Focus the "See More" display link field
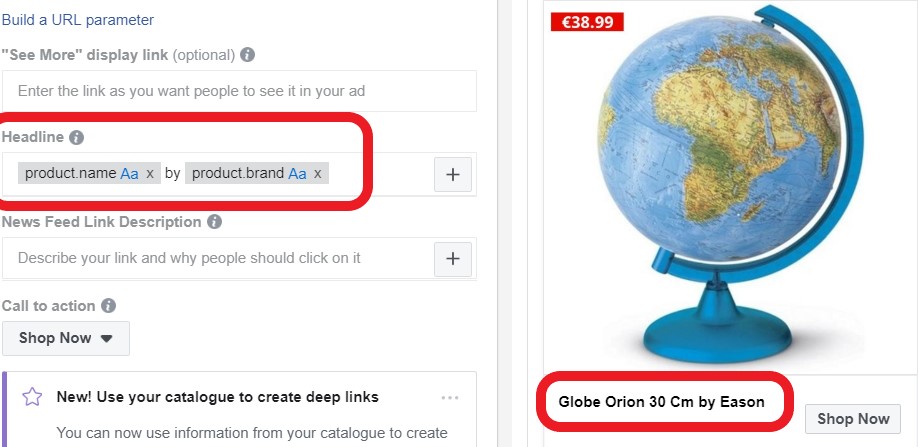The width and height of the screenshot is (918, 447). pyautogui.click(x=238, y=91)
